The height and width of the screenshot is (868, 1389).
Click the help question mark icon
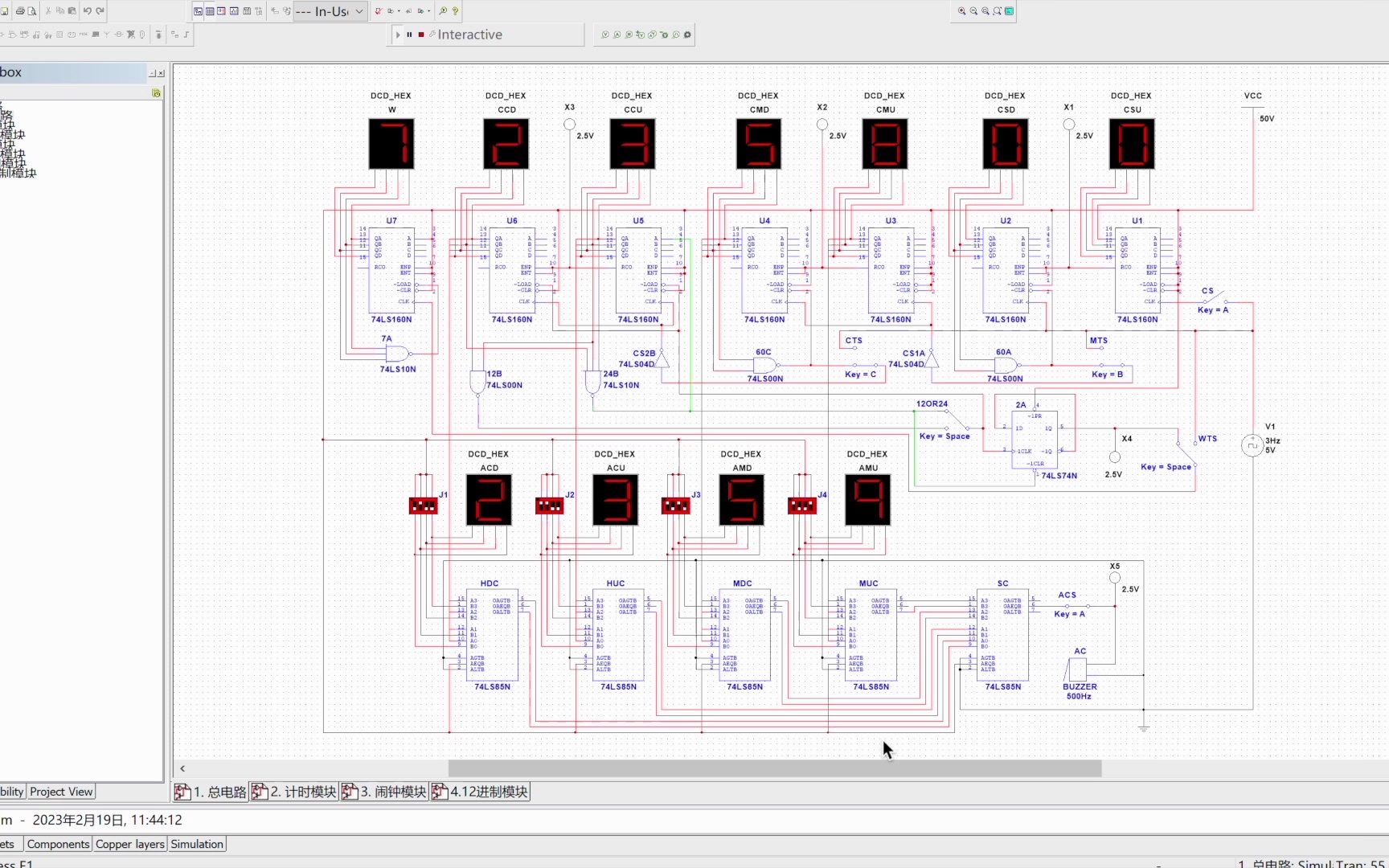(x=455, y=11)
